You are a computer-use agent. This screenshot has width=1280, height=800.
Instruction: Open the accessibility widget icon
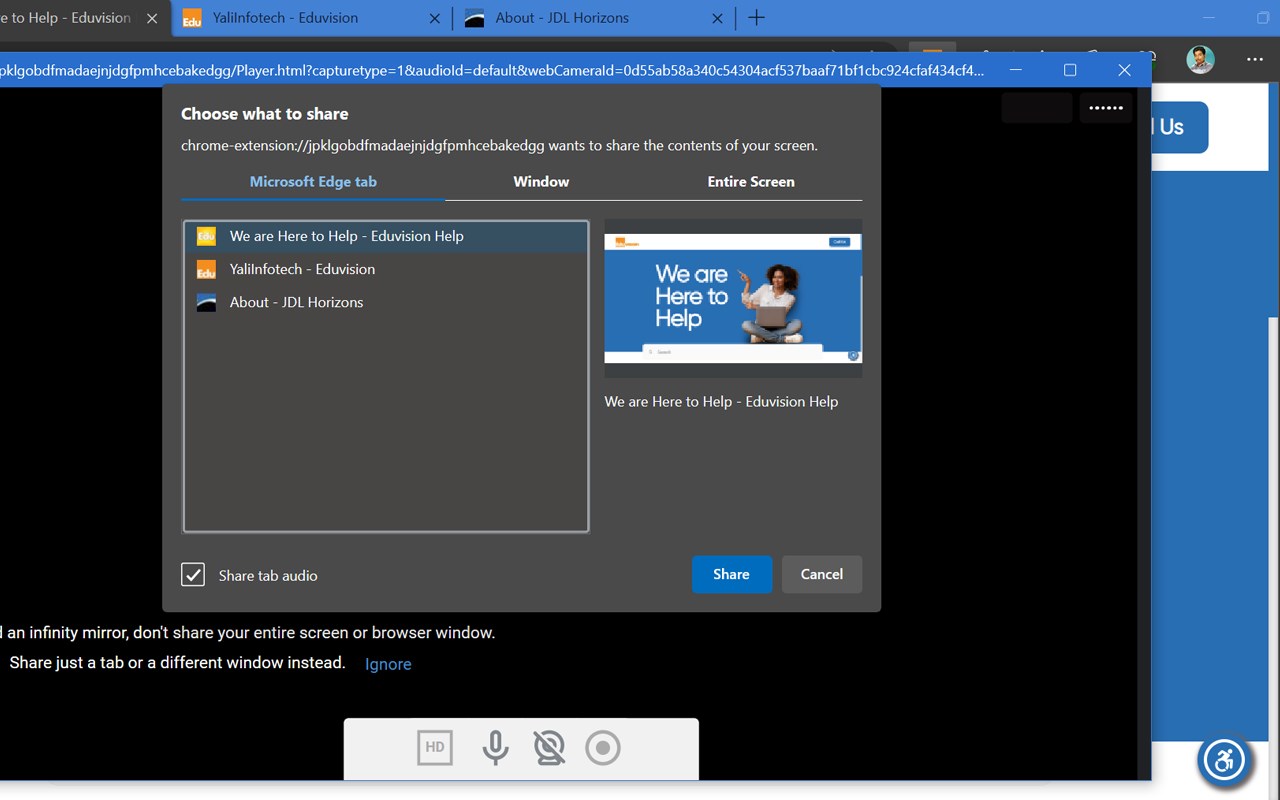[x=1224, y=760]
